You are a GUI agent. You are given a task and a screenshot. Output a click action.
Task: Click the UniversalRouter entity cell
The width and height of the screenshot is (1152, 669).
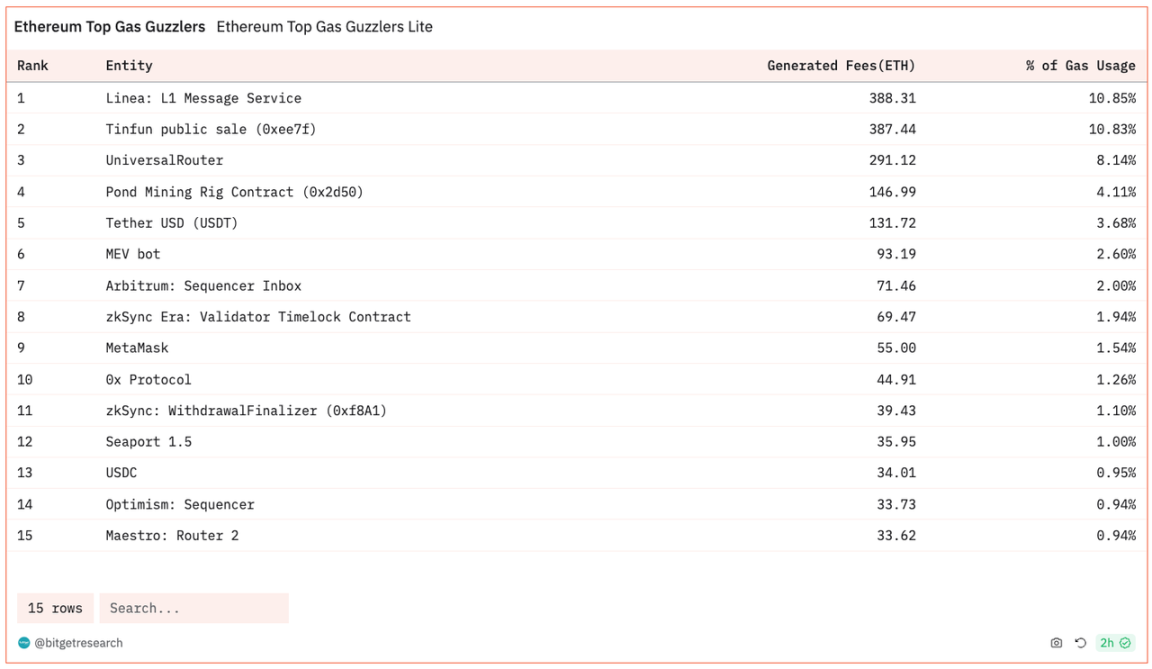tap(164, 160)
